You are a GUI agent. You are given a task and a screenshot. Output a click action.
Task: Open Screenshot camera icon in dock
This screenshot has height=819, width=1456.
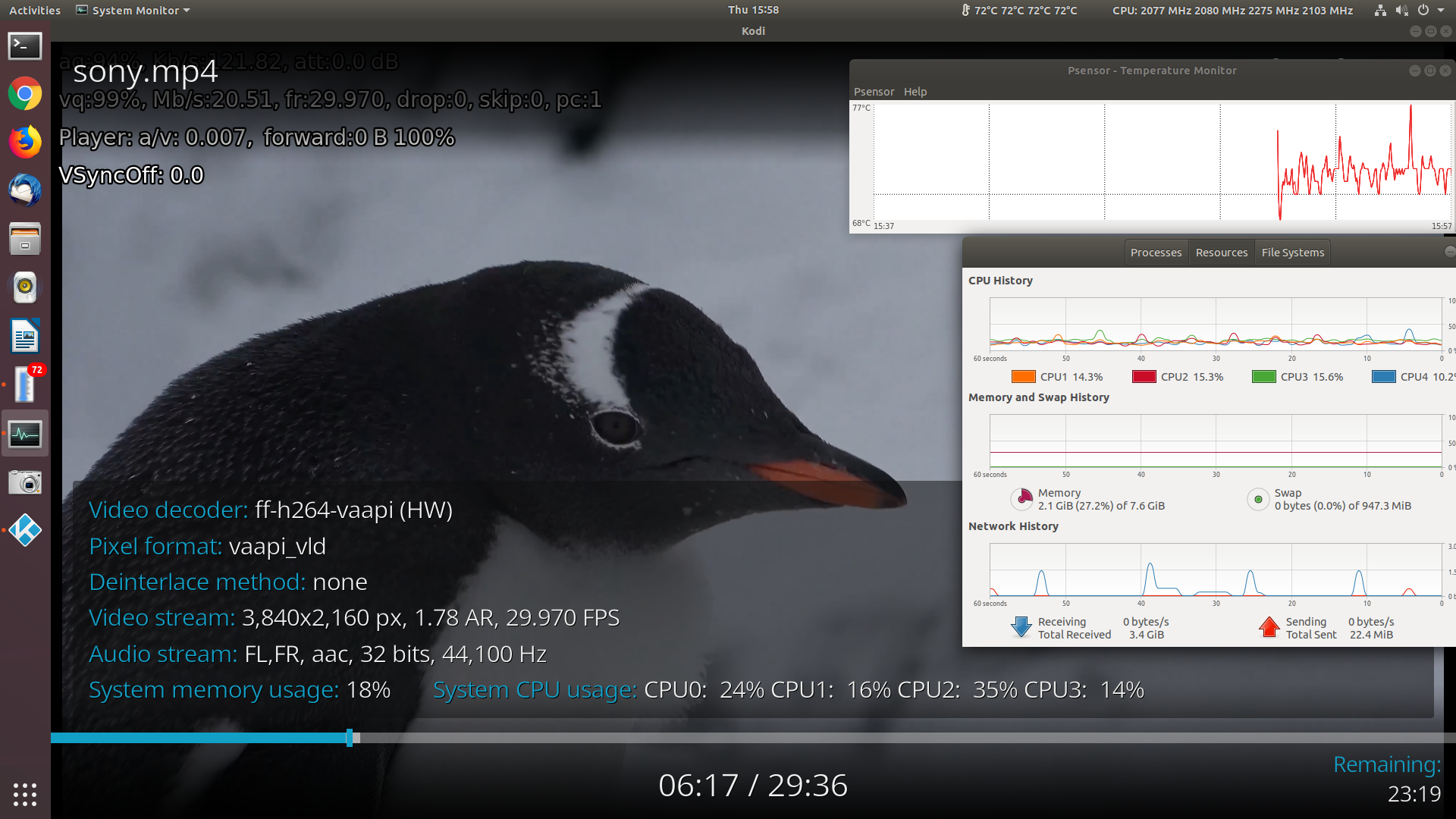pyautogui.click(x=25, y=482)
